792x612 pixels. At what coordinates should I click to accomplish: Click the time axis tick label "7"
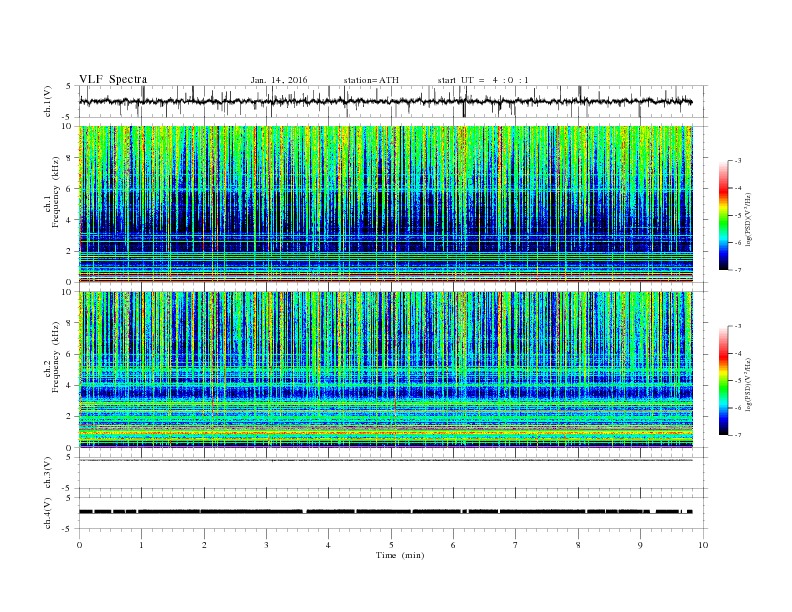click(516, 545)
